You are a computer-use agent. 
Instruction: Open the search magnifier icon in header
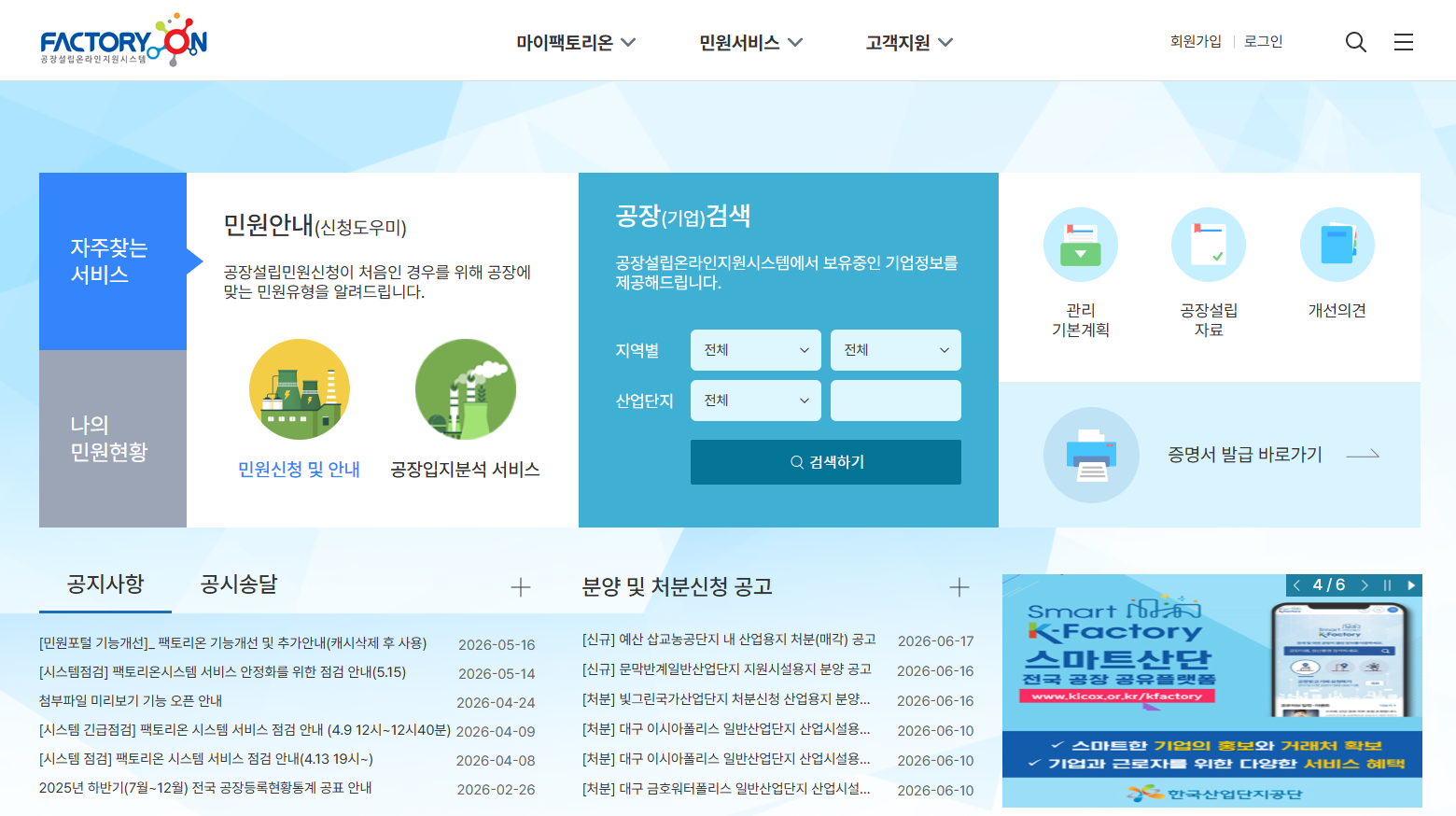point(1356,42)
